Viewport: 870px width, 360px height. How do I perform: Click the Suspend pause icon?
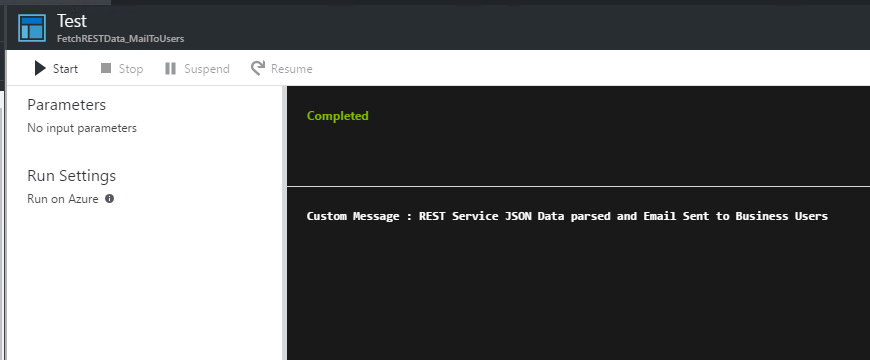pos(170,68)
